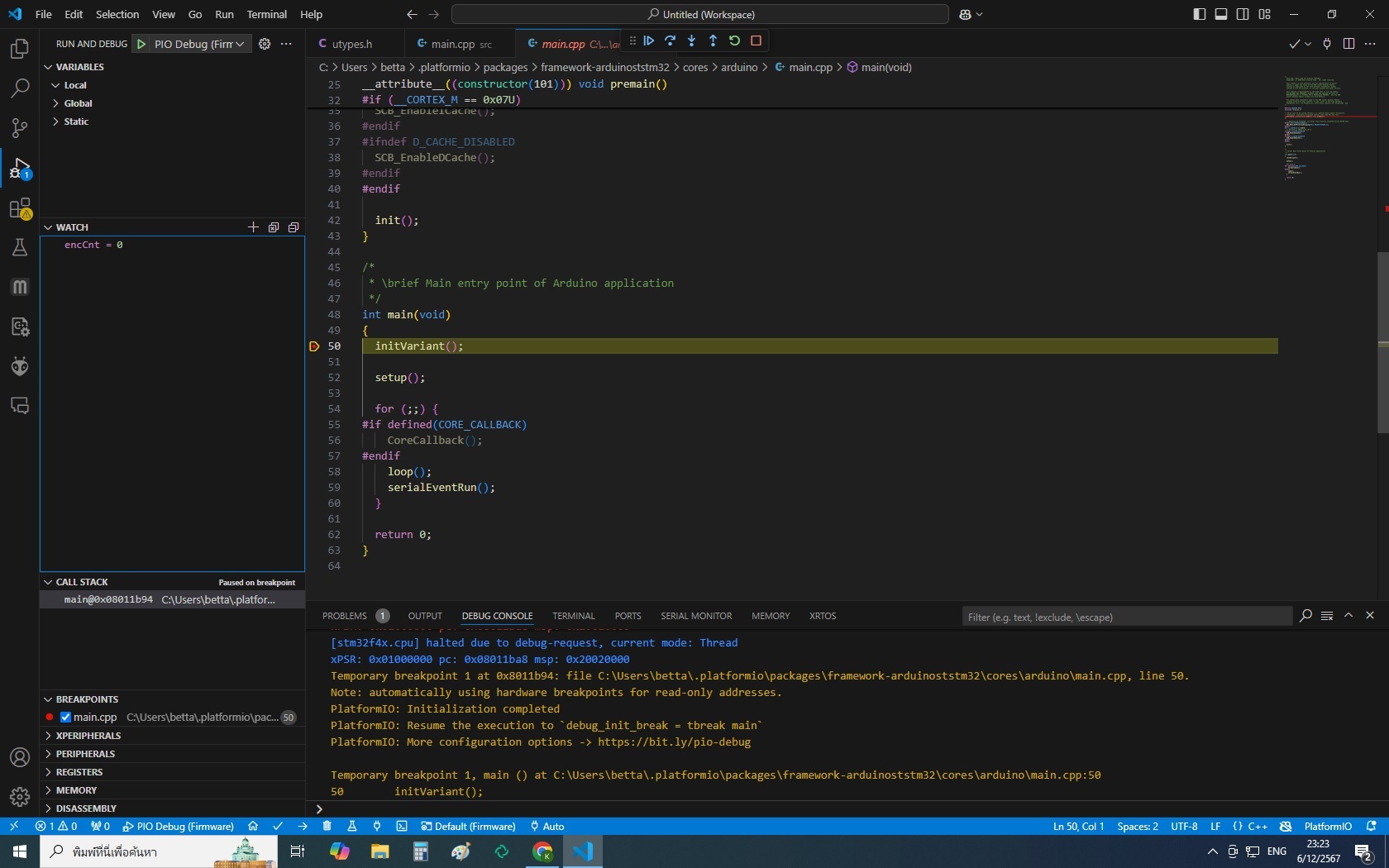This screenshot has width=1389, height=868.
Task: Click the editor minimap
Action: click(1327, 128)
